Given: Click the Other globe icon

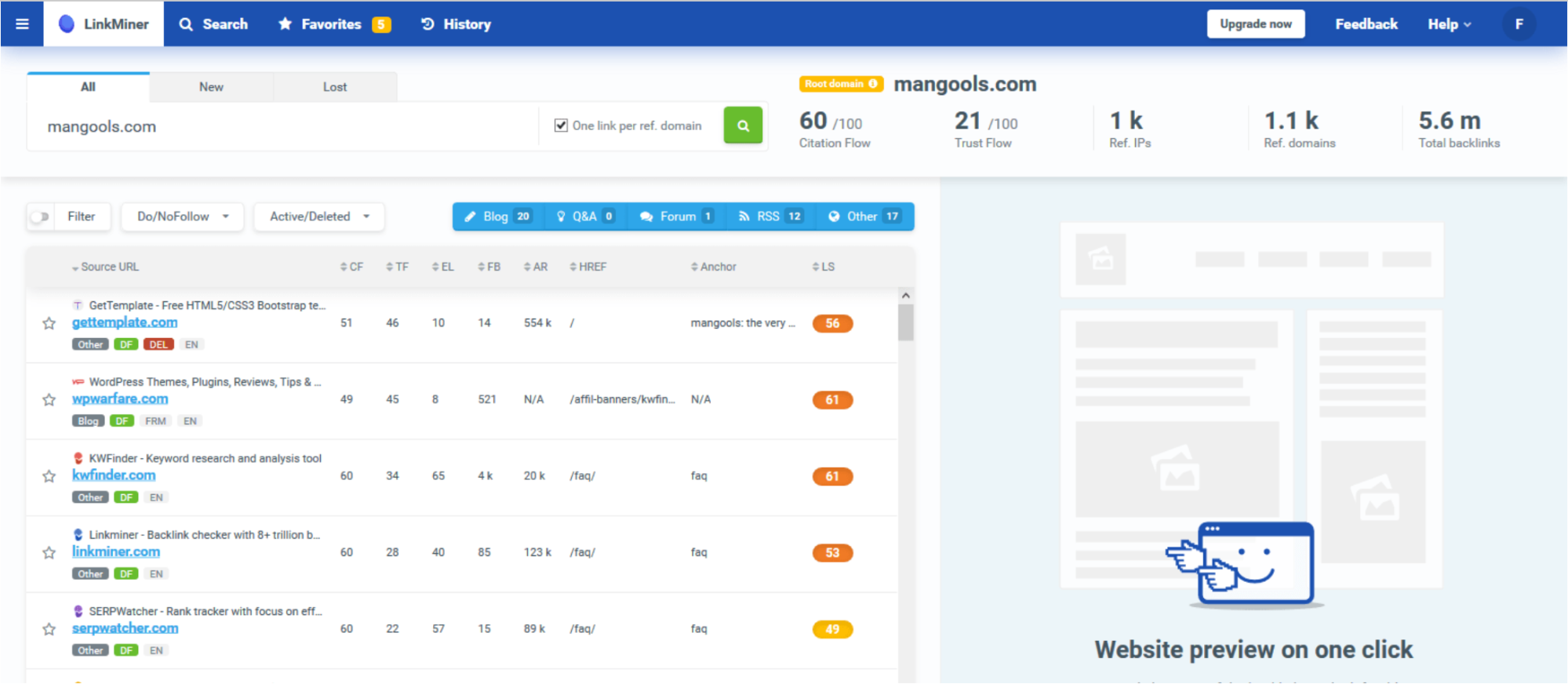Looking at the screenshot, I should click(834, 216).
